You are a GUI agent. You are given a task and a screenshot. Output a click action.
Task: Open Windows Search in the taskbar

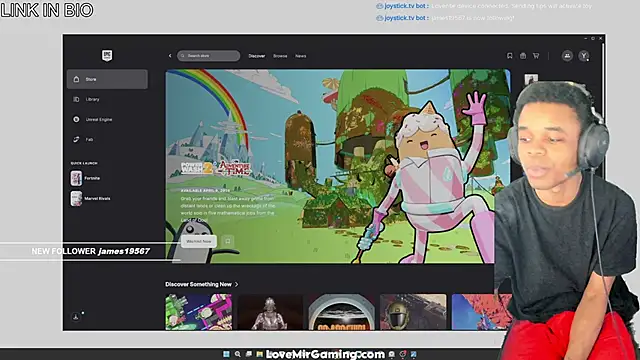(x=238, y=354)
